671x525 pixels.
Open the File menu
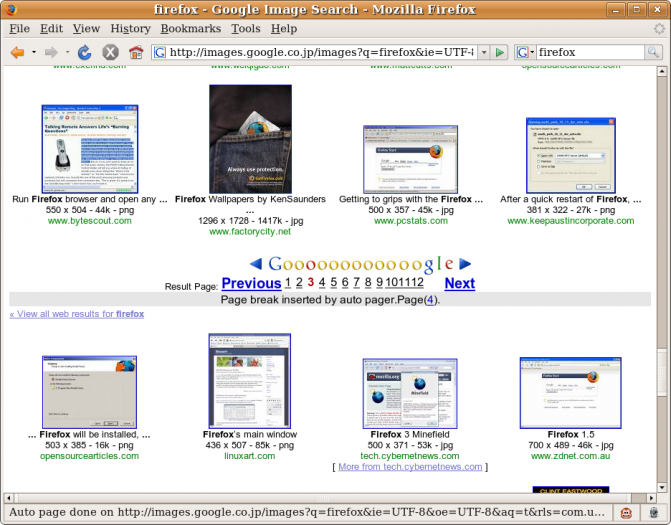click(x=20, y=29)
